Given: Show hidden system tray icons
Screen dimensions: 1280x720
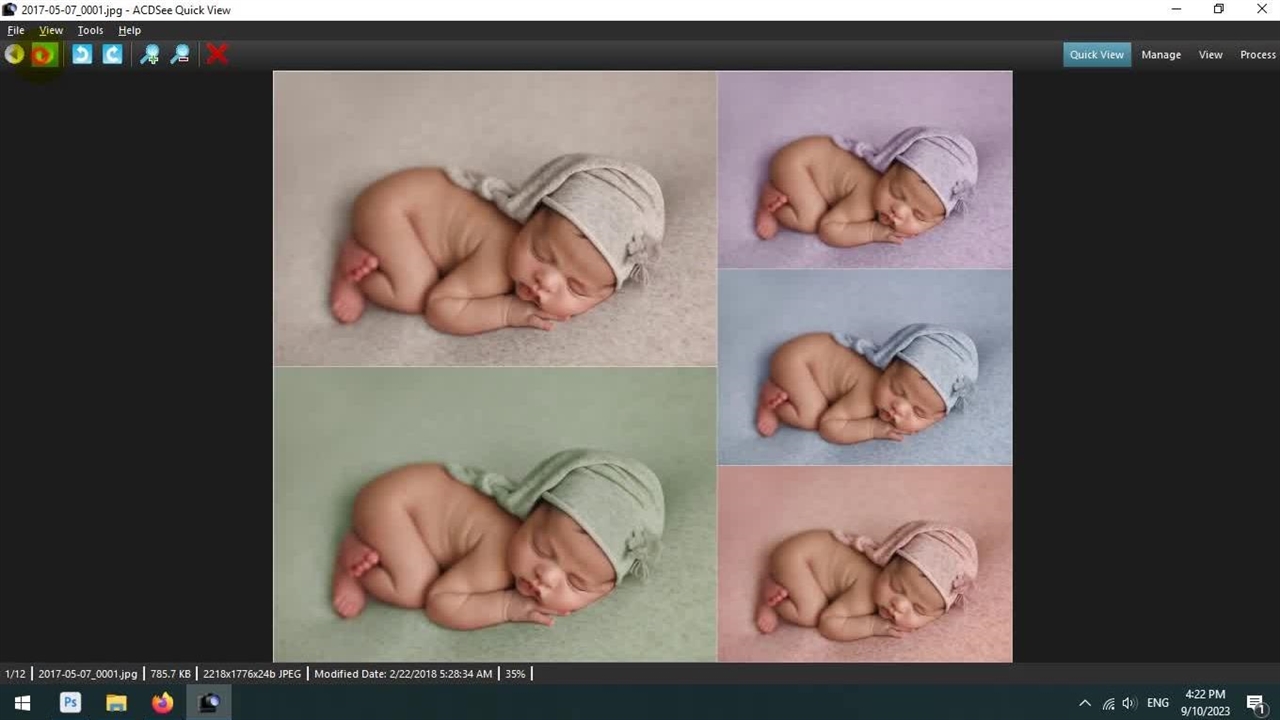Looking at the screenshot, I should (1085, 703).
